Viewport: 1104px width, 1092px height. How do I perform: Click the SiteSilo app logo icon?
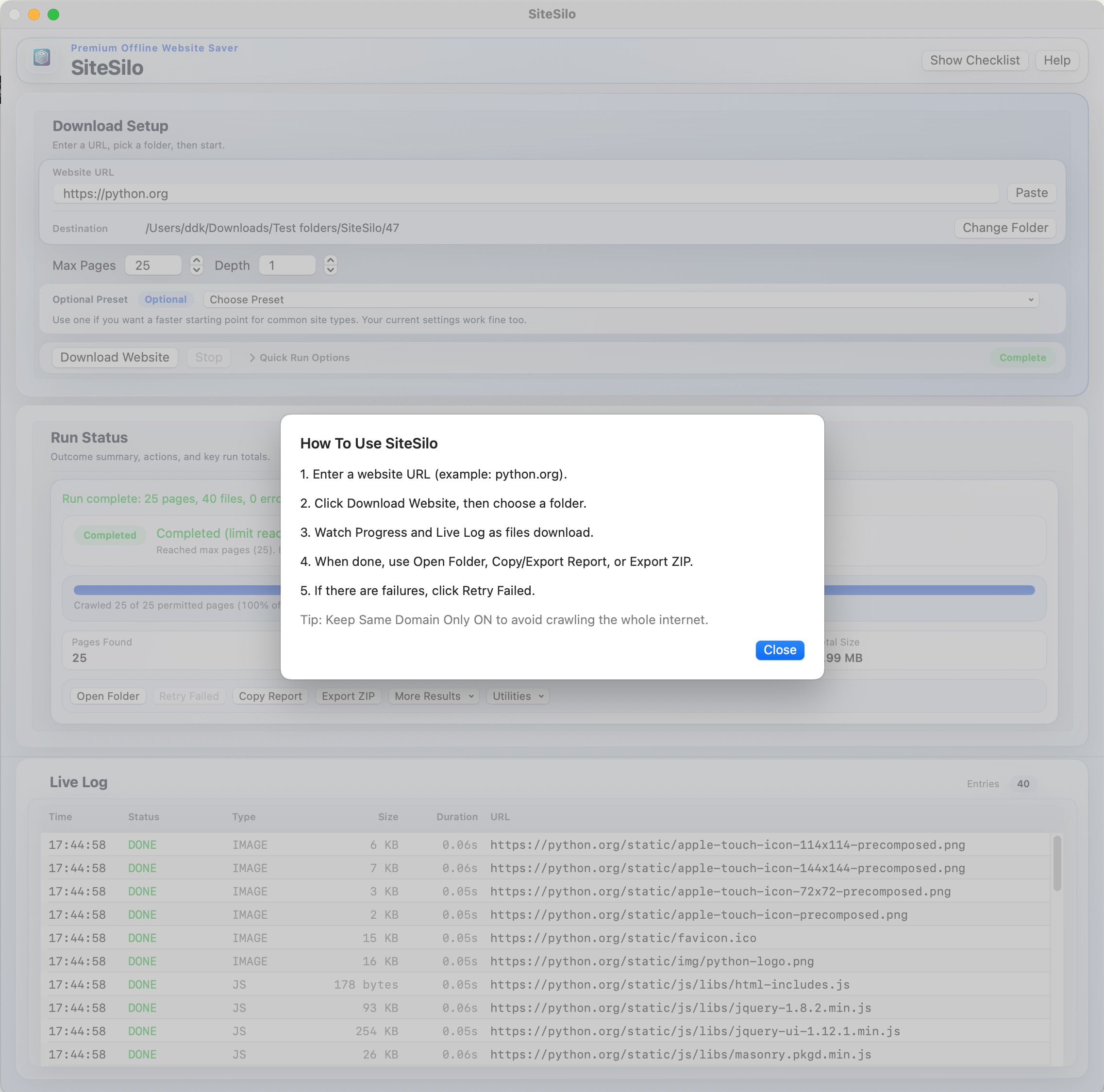[42, 58]
